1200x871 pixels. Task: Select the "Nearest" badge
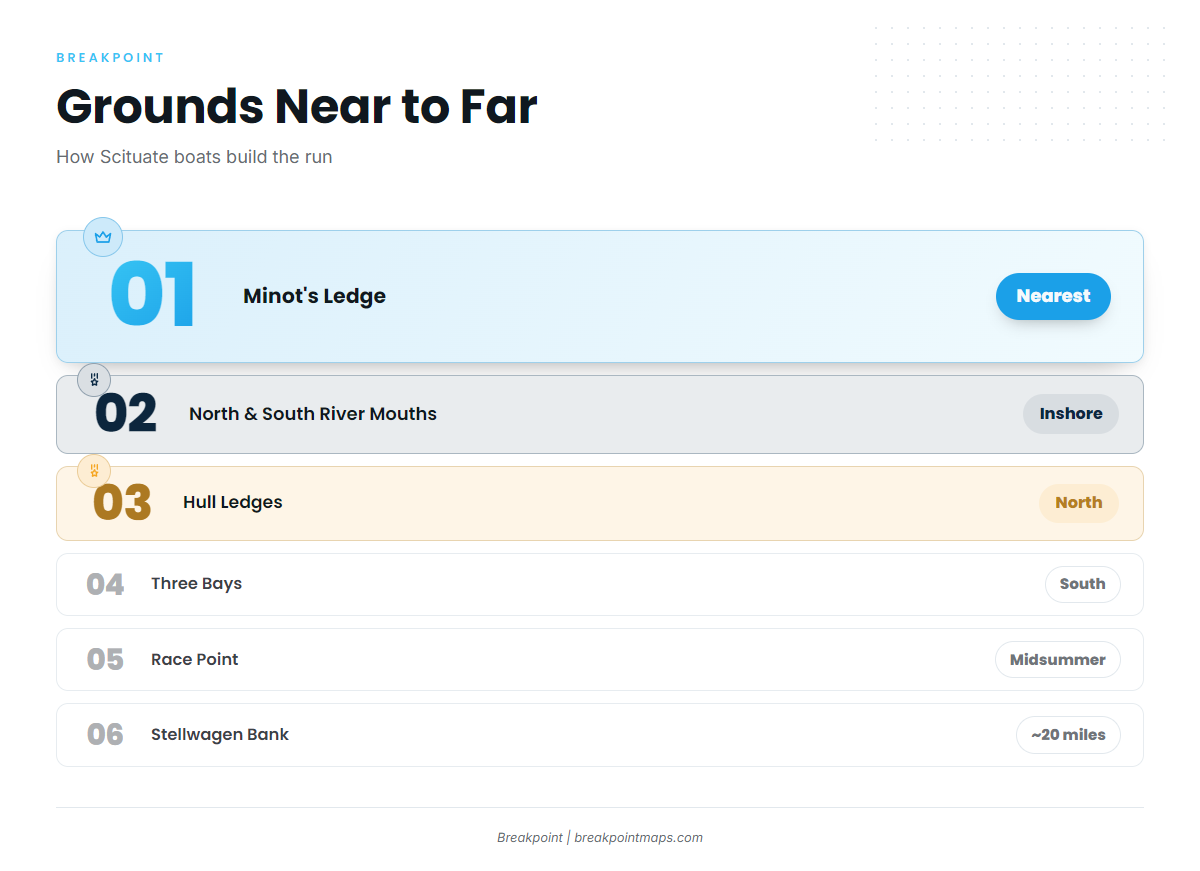click(1053, 296)
